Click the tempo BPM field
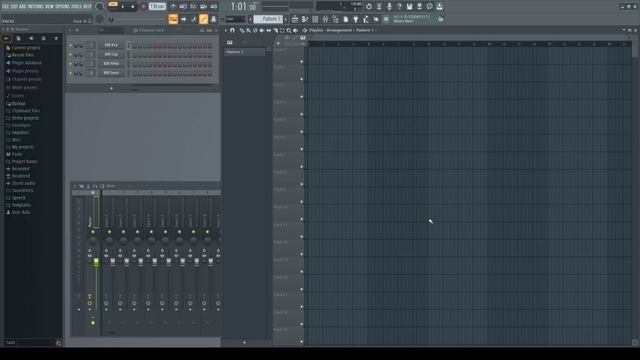 [157, 7]
